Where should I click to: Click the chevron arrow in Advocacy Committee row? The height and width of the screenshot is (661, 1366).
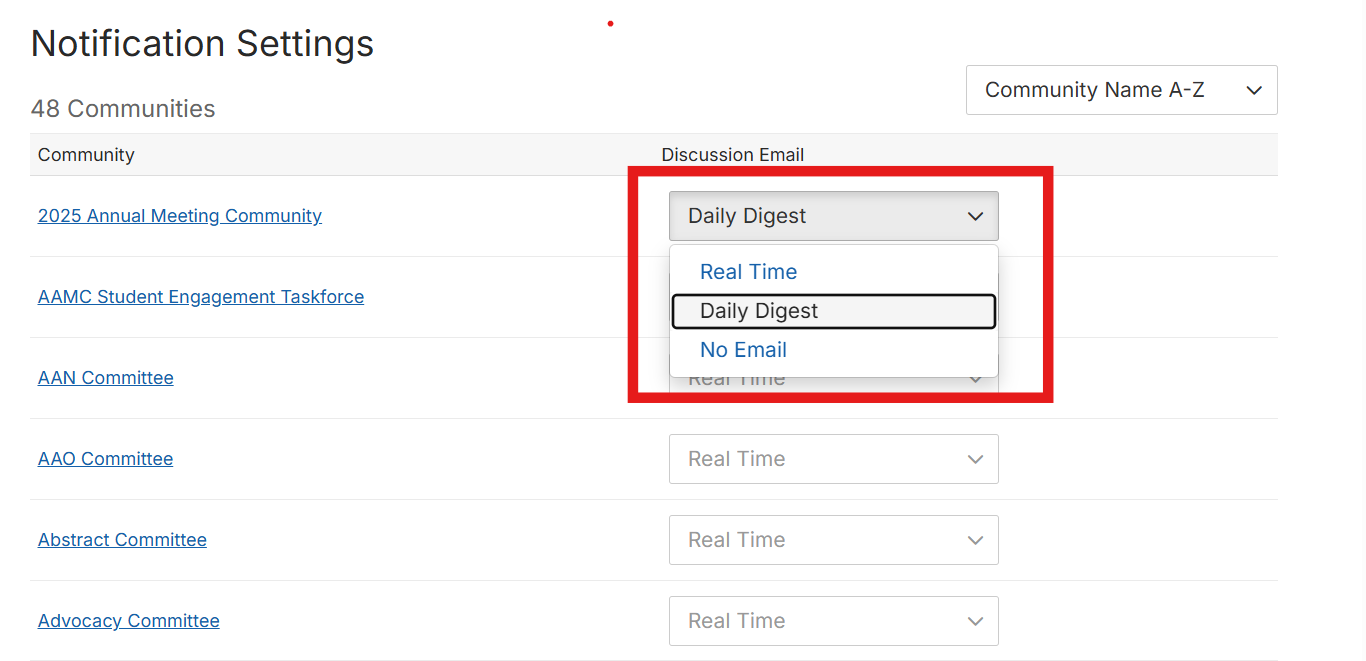[975, 621]
